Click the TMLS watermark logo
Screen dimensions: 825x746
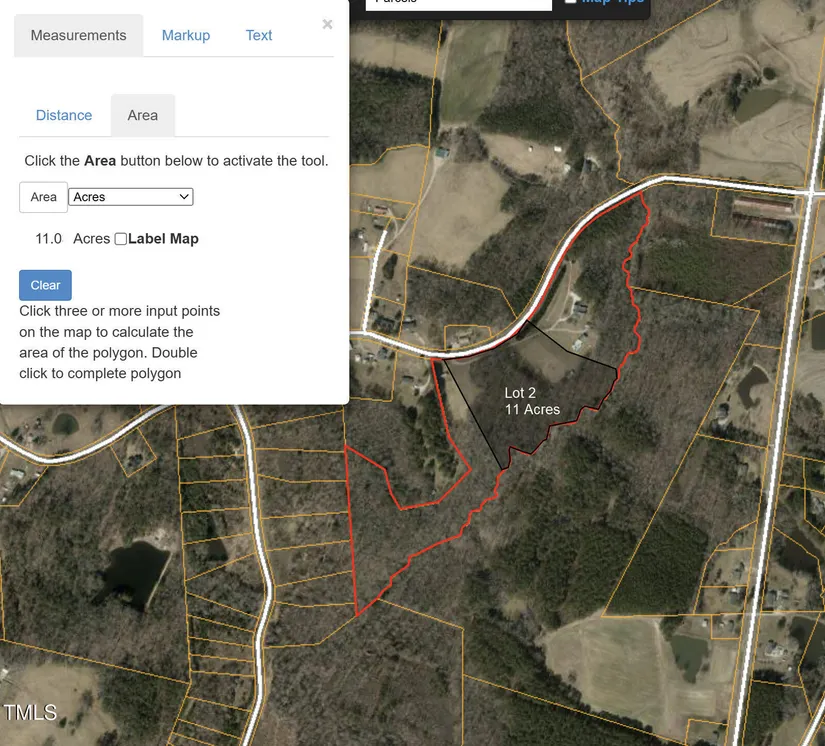point(30,712)
